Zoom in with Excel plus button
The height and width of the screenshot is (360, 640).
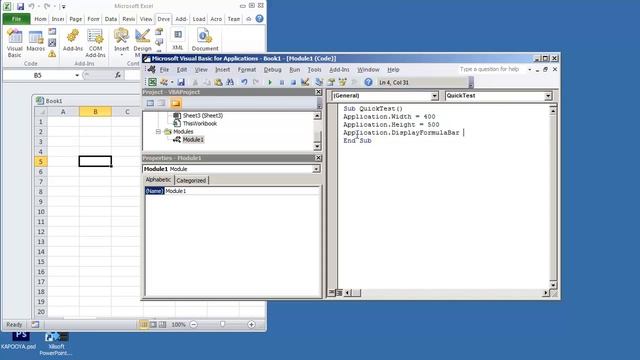click(251, 324)
